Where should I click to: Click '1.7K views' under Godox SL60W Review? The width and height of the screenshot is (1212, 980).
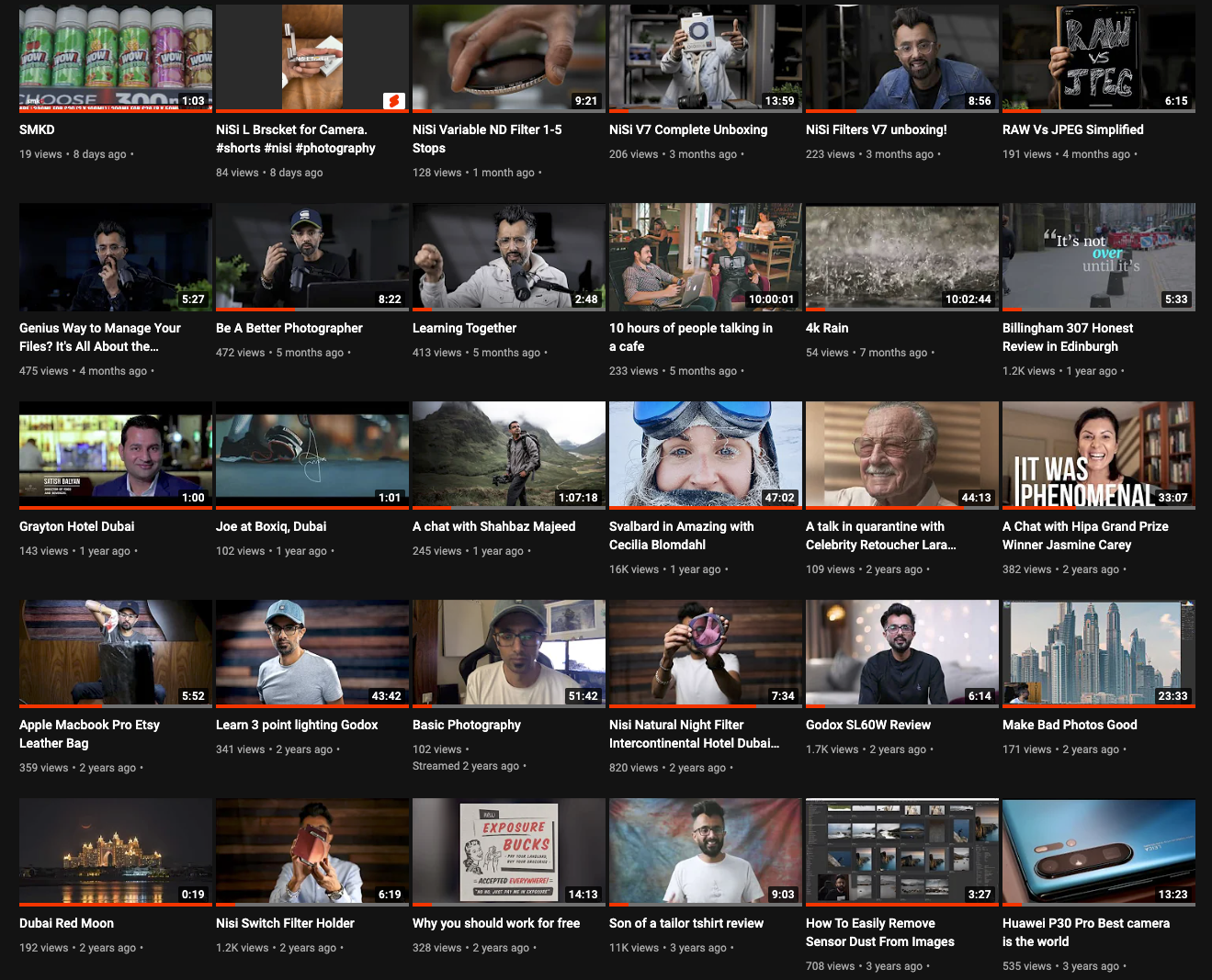pyautogui.click(x=832, y=749)
